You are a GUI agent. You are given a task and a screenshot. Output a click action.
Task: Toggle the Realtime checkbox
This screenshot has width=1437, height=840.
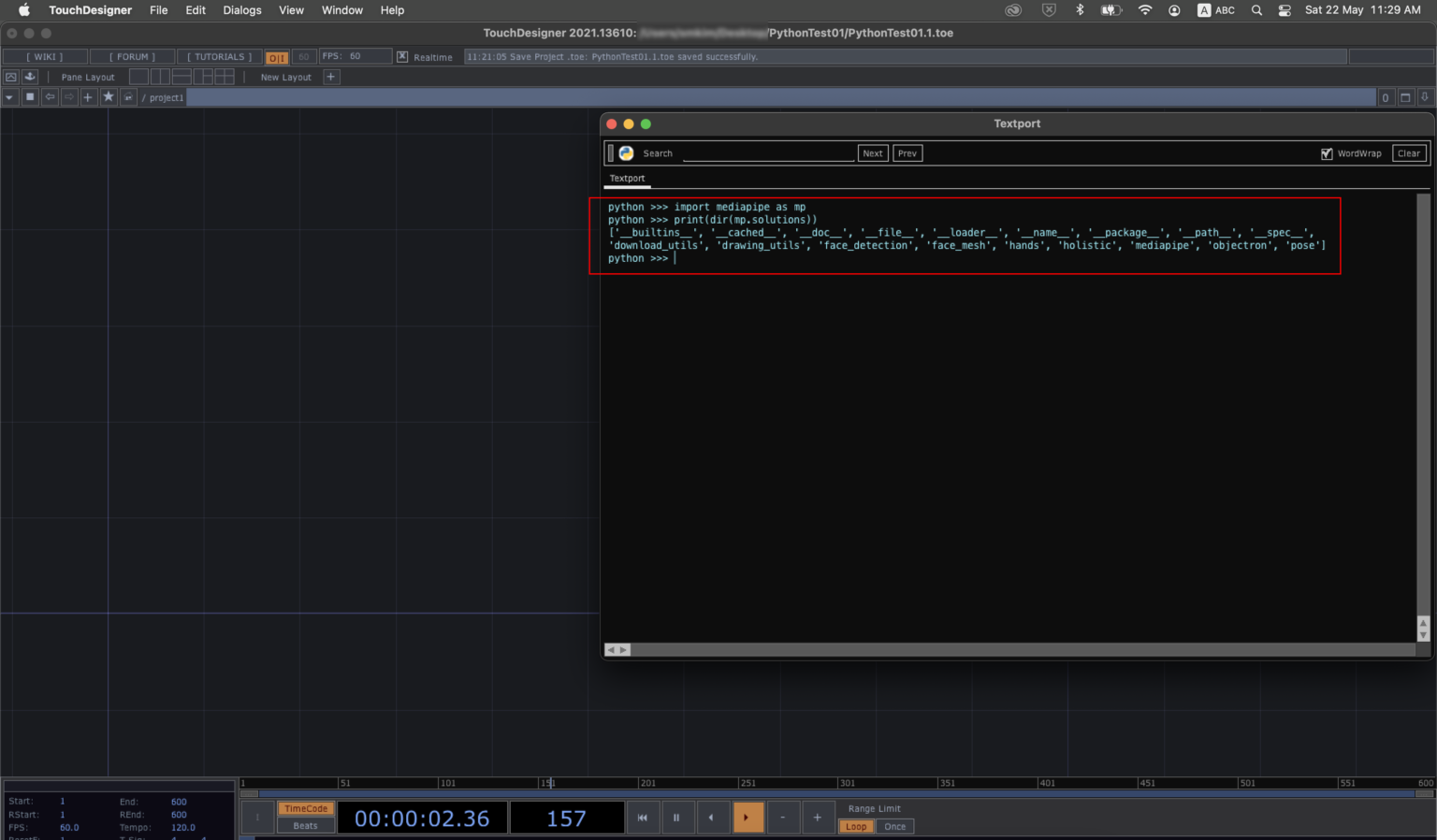pos(402,57)
